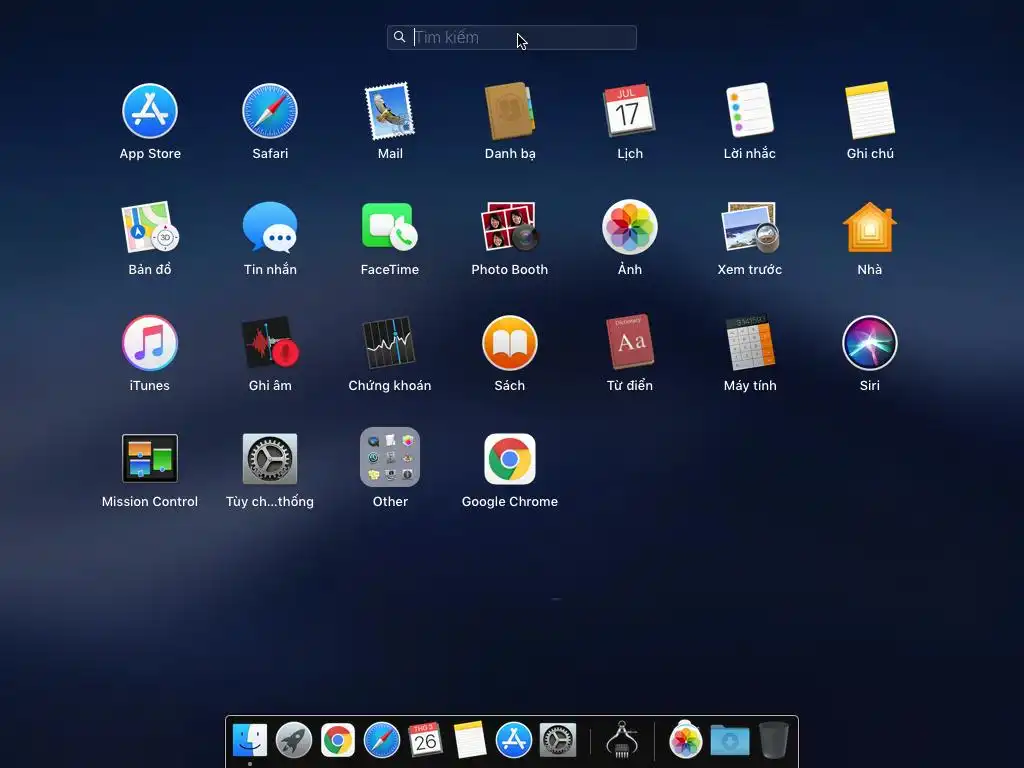Image resolution: width=1024 pixels, height=768 pixels.
Task: Open Photo Booth
Action: (x=509, y=227)
